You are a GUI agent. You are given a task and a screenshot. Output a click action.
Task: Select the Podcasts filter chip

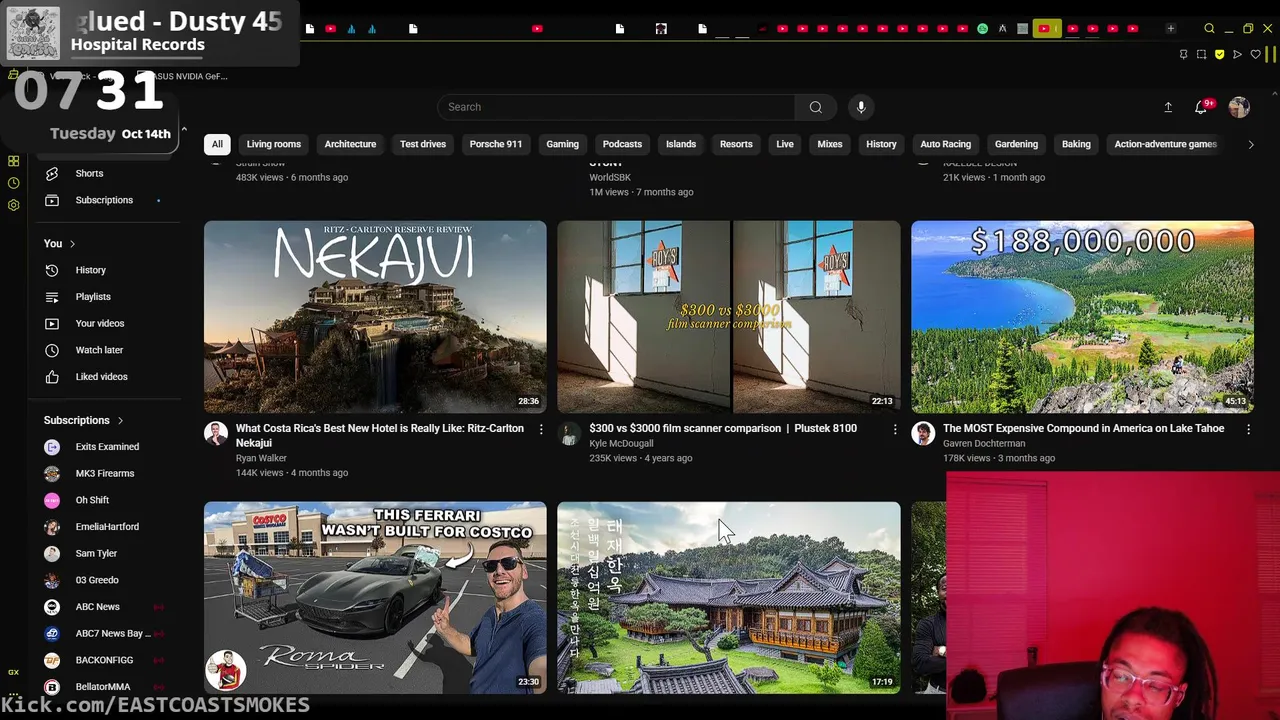(622, 144)
